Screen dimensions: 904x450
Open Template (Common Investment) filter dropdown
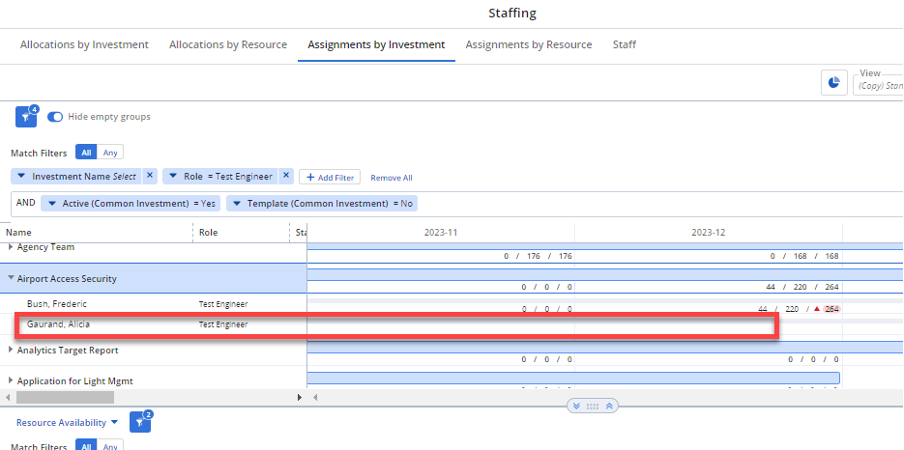click(x=236, y=203)
